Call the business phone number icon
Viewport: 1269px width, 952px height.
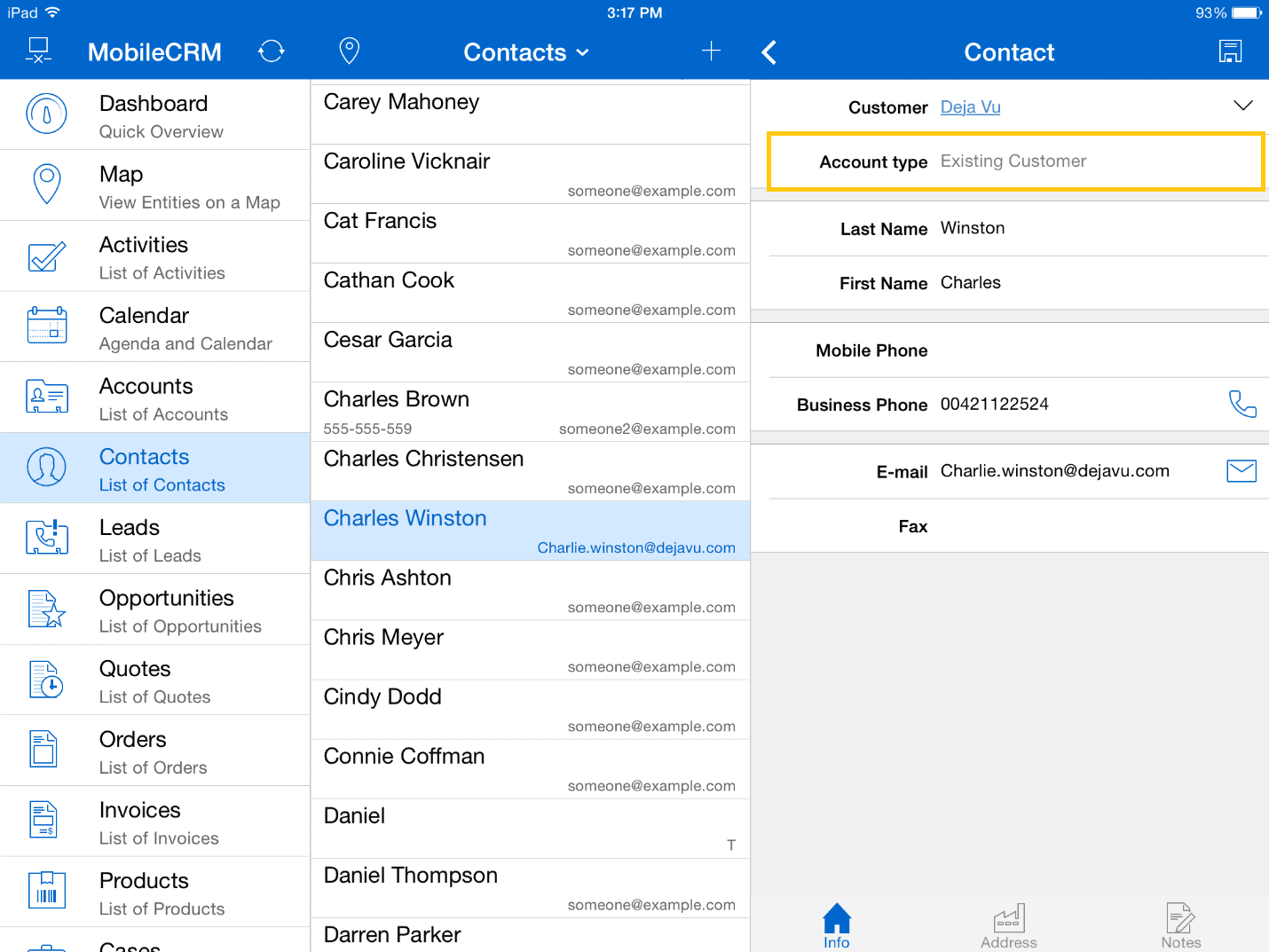tap(1241, 405)
